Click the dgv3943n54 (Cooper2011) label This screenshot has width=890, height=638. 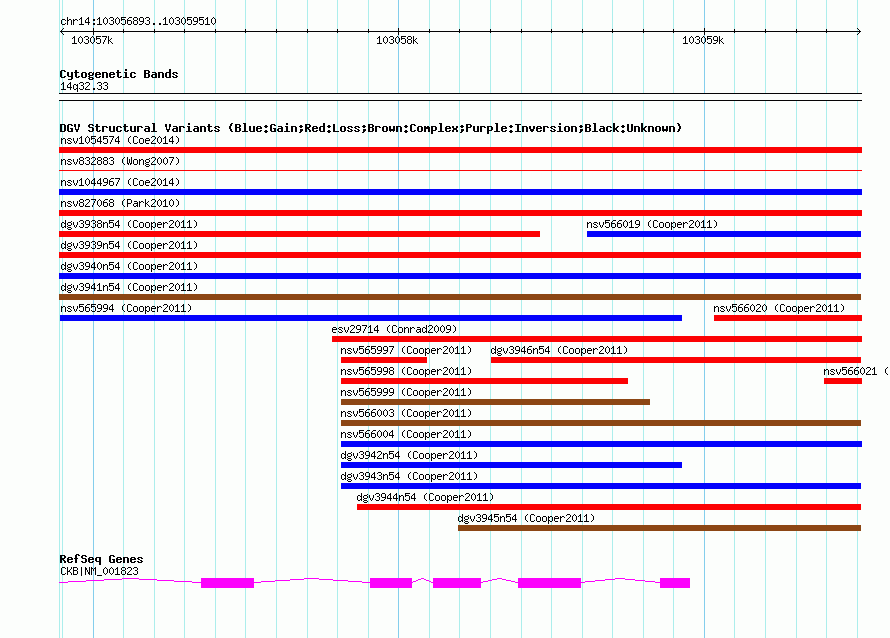point(409,476)
